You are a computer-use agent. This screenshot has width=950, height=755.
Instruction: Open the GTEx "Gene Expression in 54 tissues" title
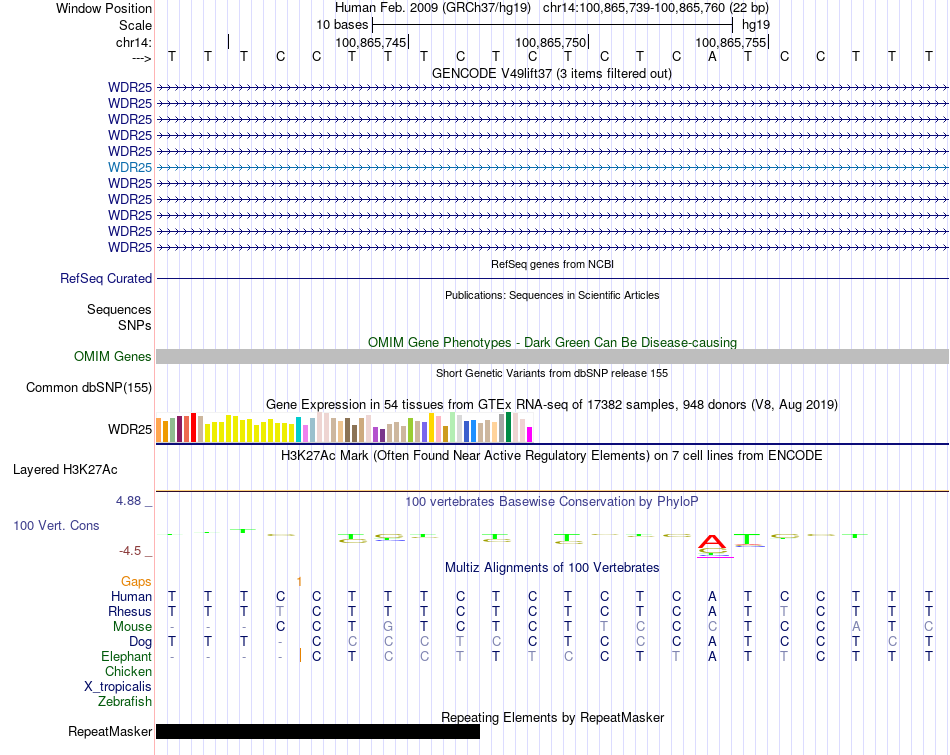coord(552,404)
